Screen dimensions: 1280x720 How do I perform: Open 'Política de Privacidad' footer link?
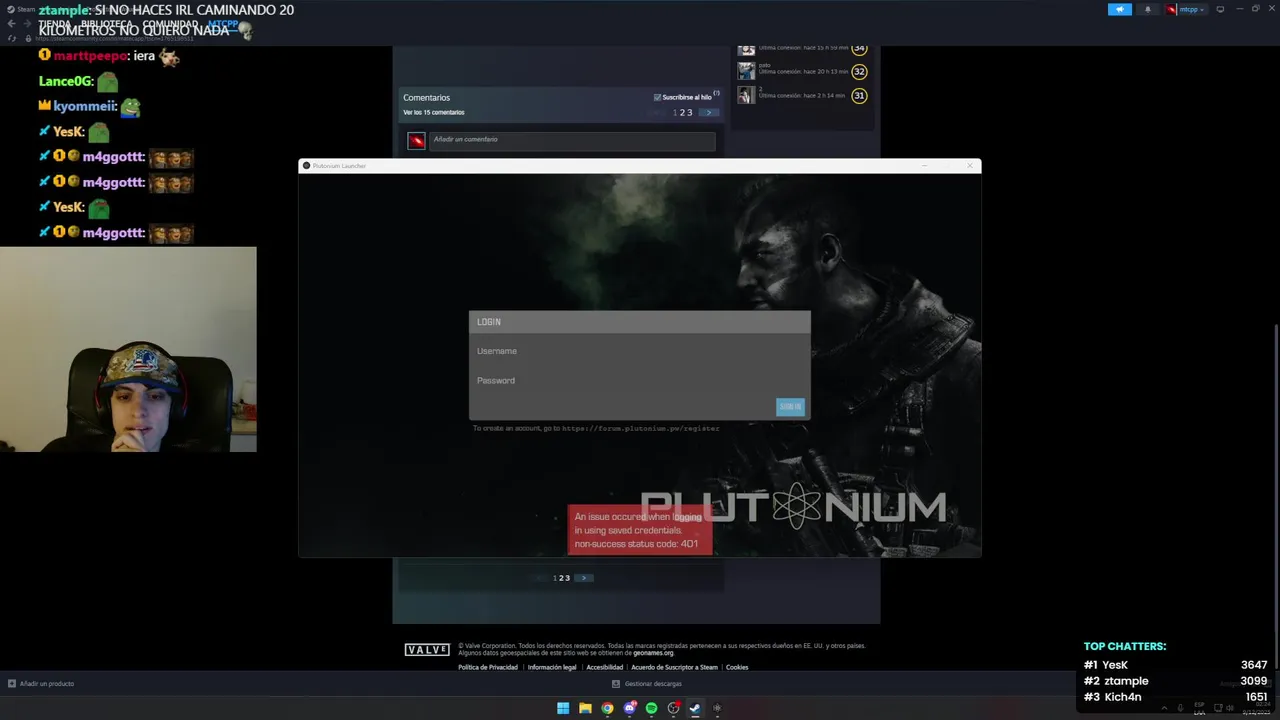488,667
